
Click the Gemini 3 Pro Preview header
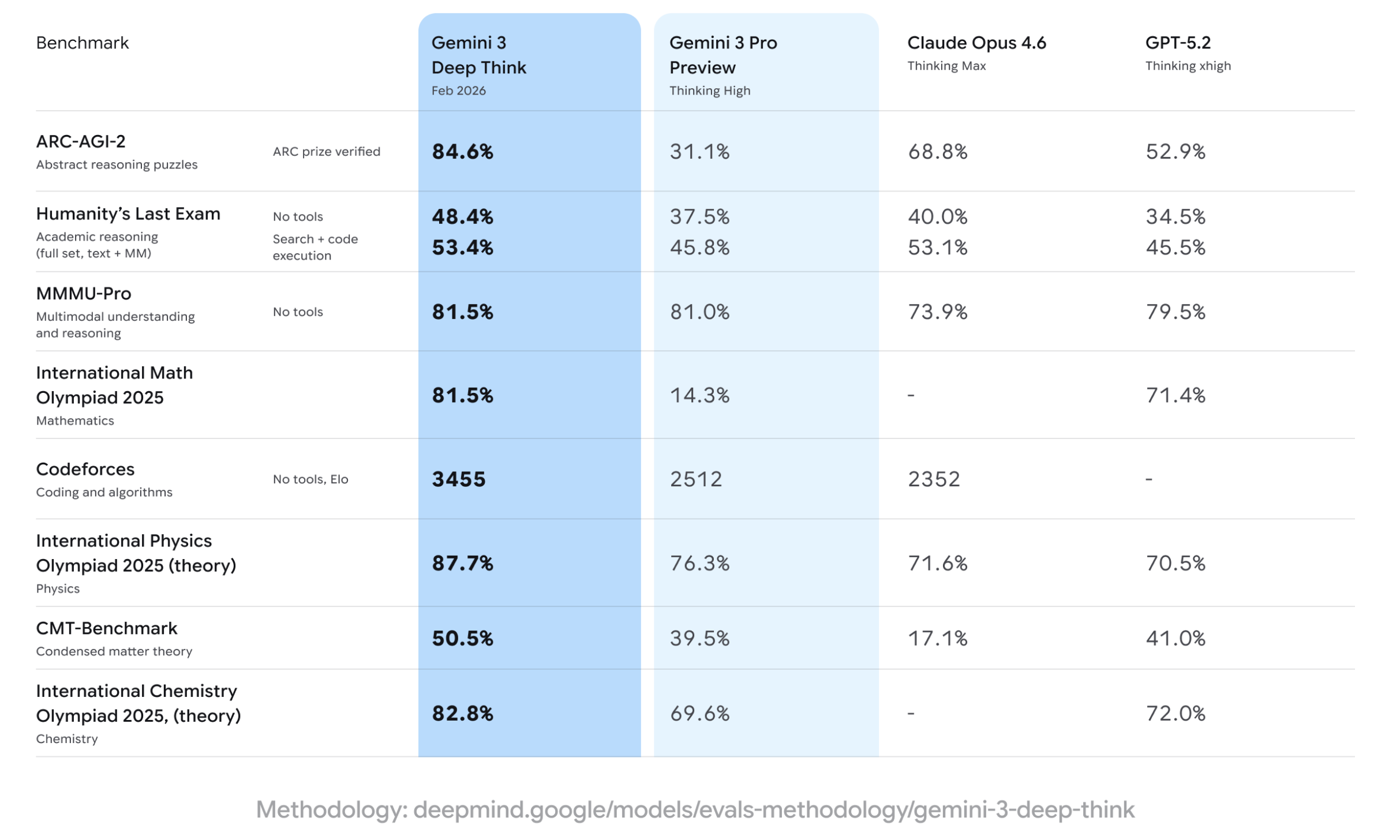723,55
